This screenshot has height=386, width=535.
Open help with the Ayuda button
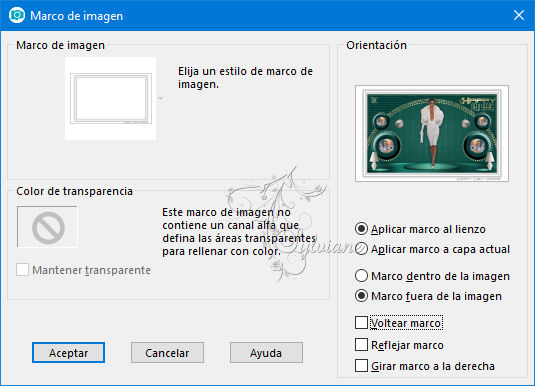point(266,353)
